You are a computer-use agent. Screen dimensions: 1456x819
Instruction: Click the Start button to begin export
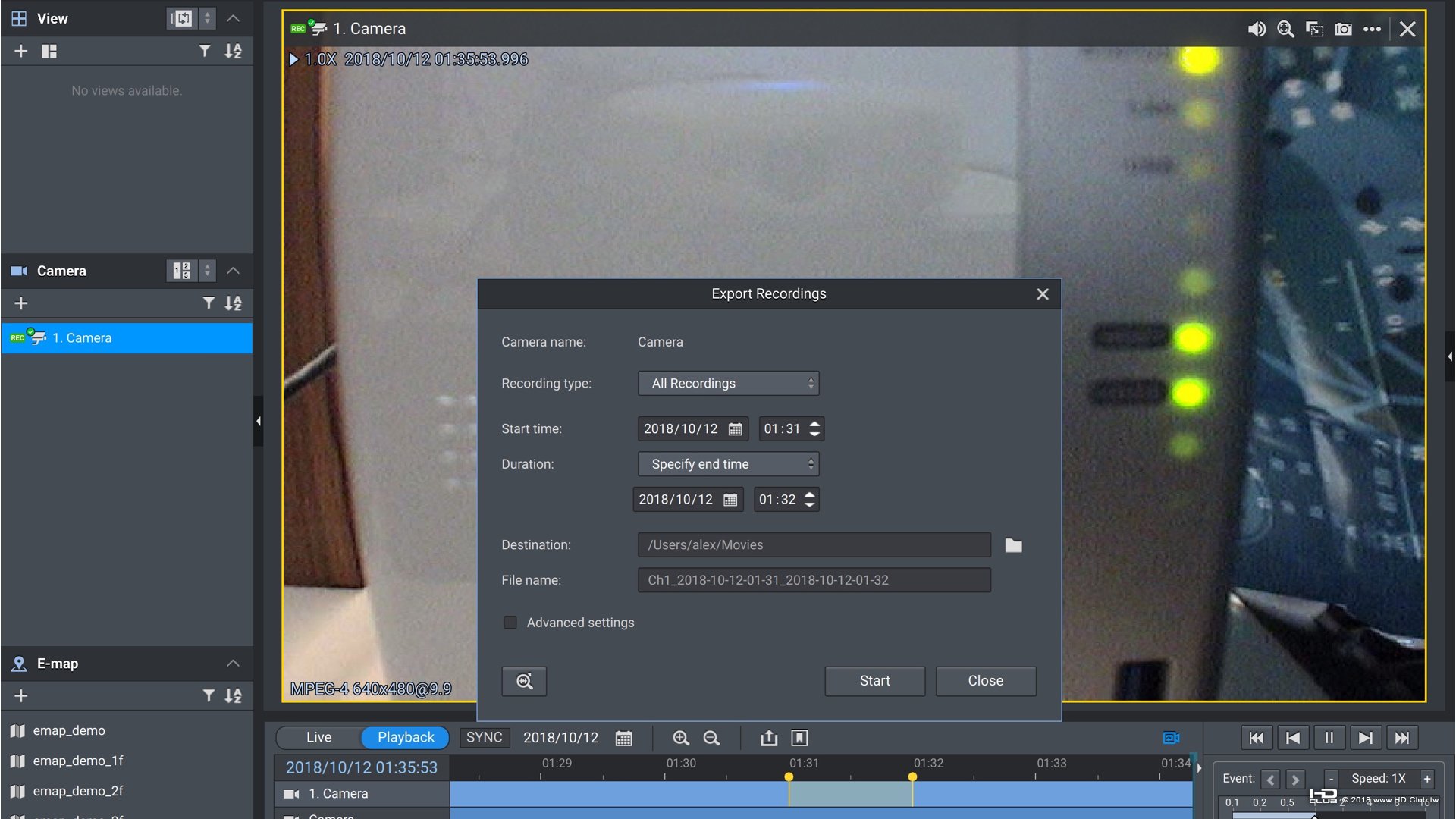874,680
